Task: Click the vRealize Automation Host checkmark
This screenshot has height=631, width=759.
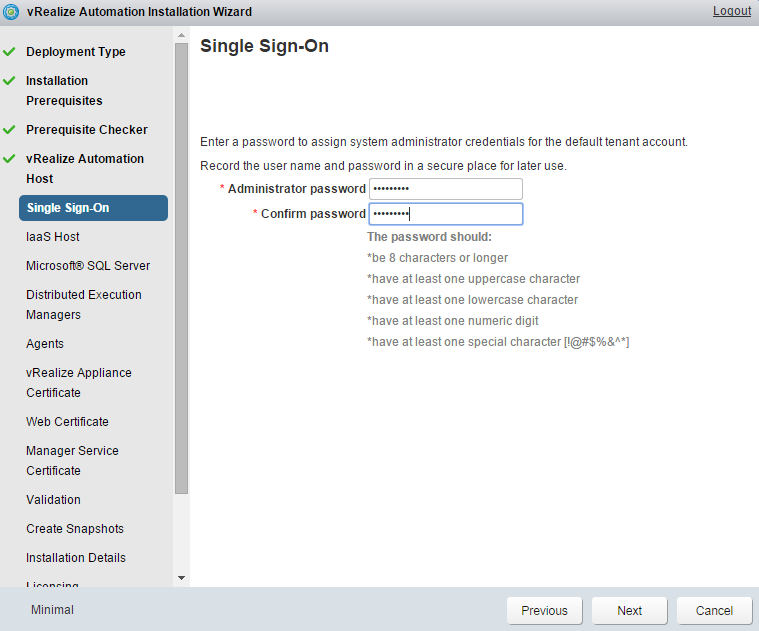Action: 10,158
